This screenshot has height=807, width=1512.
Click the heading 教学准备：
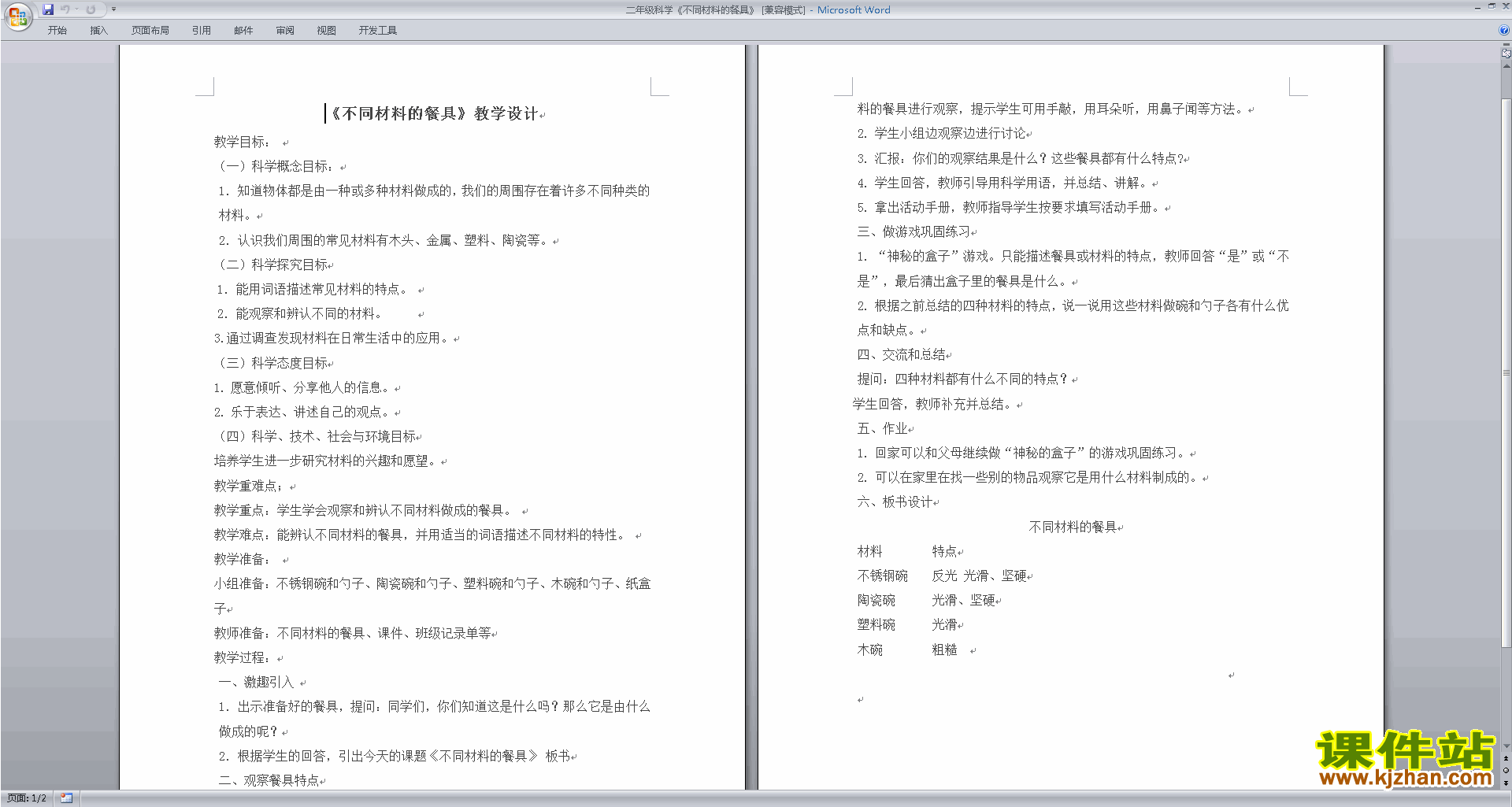[x=243, y=559]
